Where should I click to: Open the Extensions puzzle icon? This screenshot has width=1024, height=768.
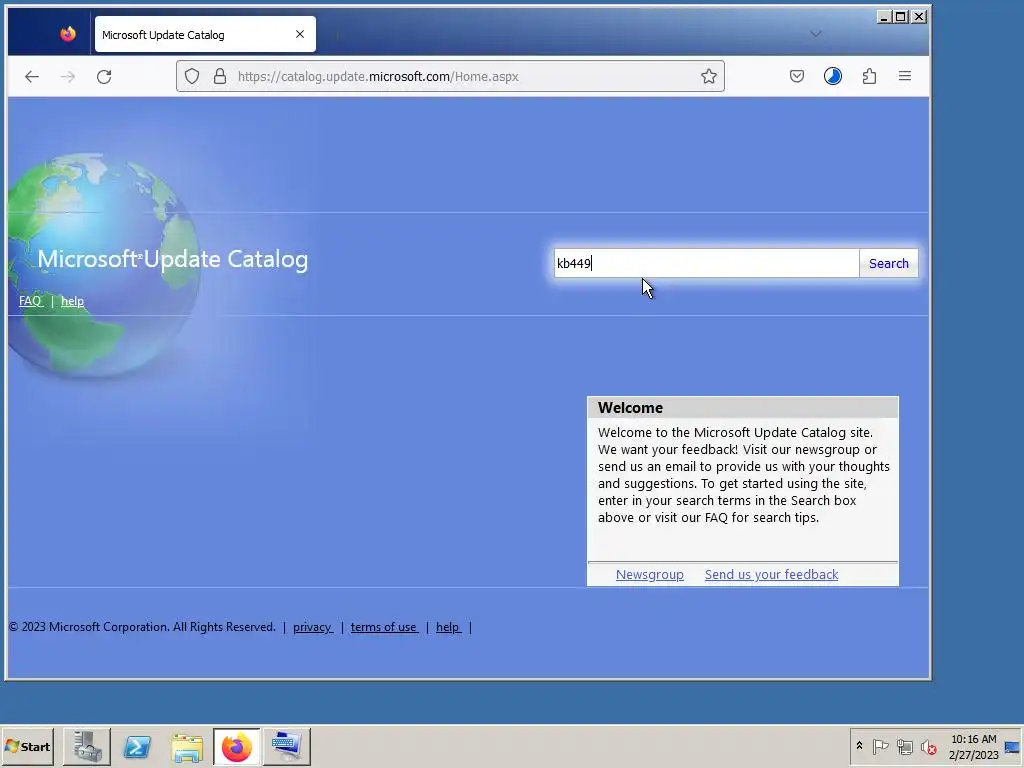coord(869,76)
